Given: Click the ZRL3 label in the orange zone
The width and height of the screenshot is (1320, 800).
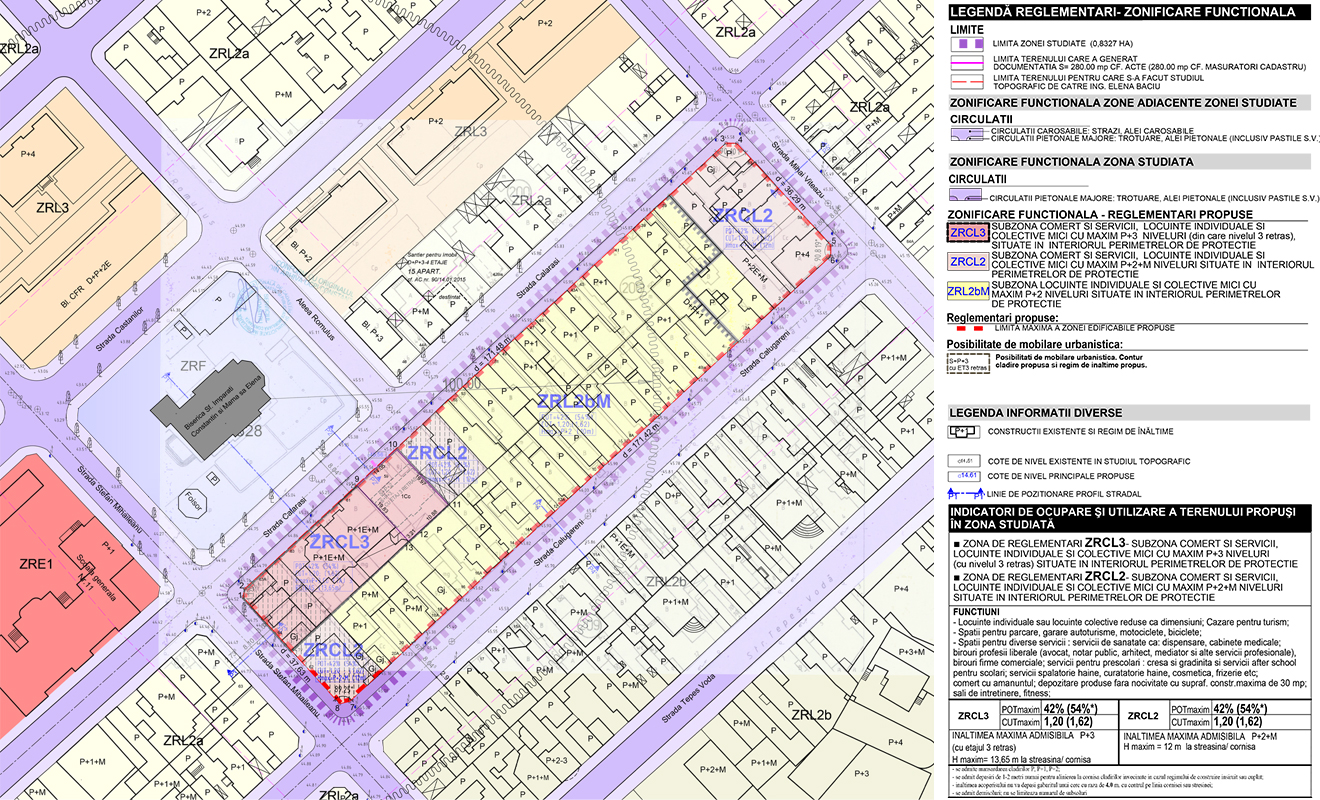Looking at the screenshot, I should pos(52,208).
